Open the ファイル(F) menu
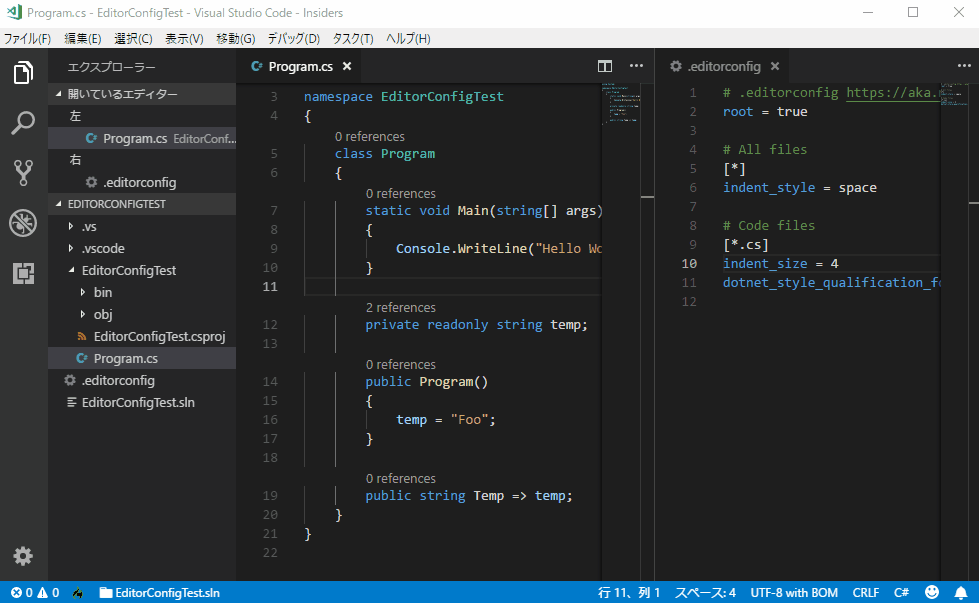Viewport: 979px width, 603px height. pyautogui.click(x=27, y=39)
